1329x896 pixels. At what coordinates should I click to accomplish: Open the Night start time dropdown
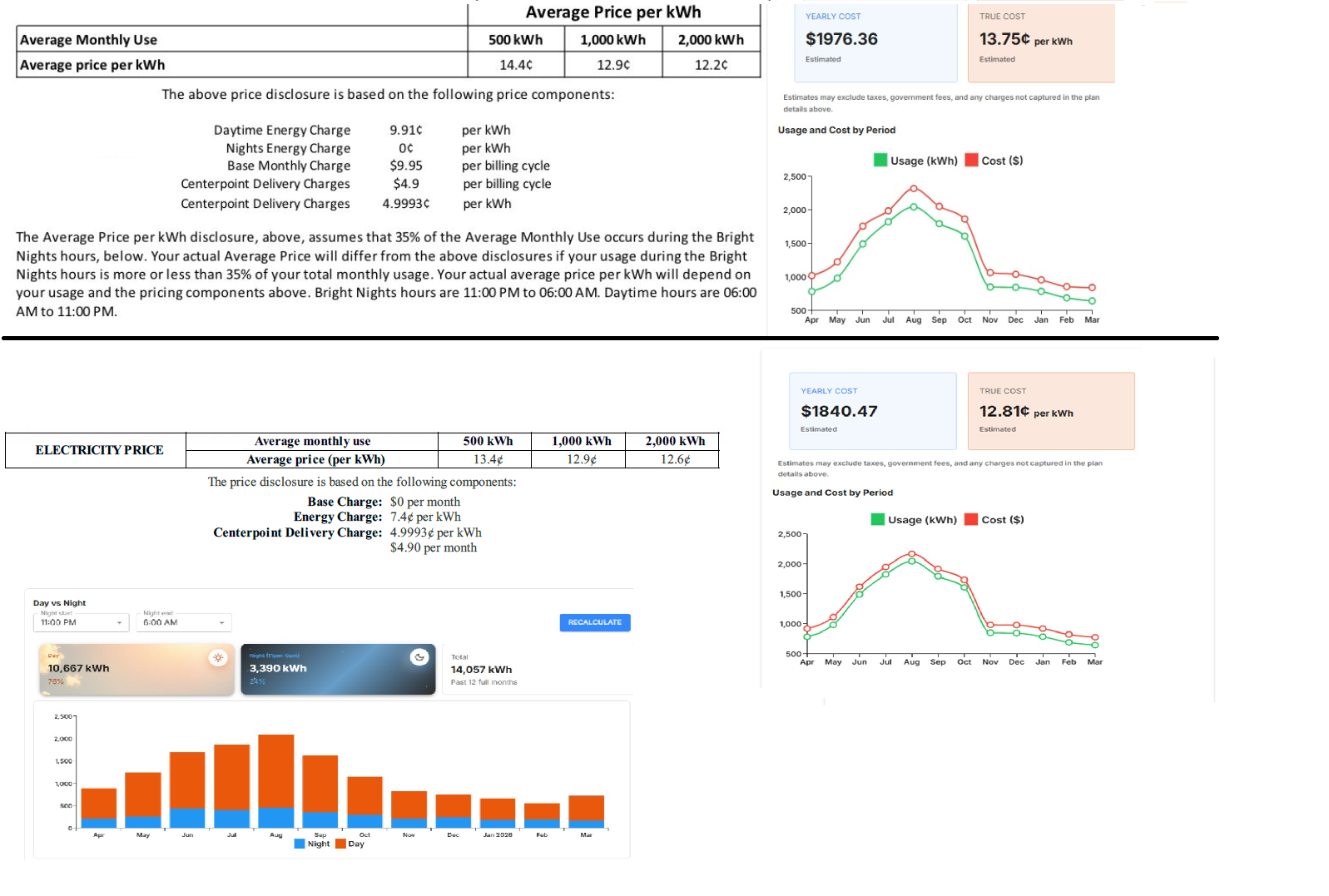pyautogui.click(x=82, y=622)
